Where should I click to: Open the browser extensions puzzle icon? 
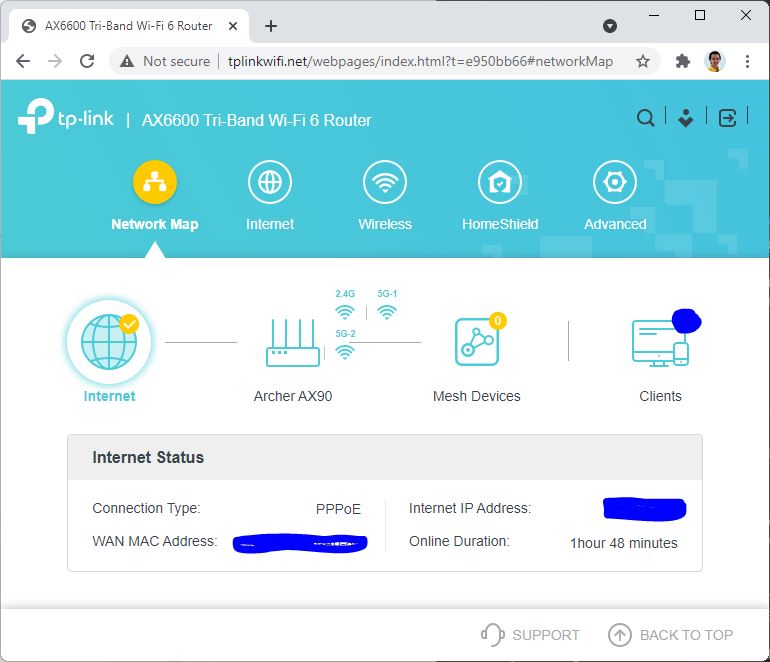(683, 61)
